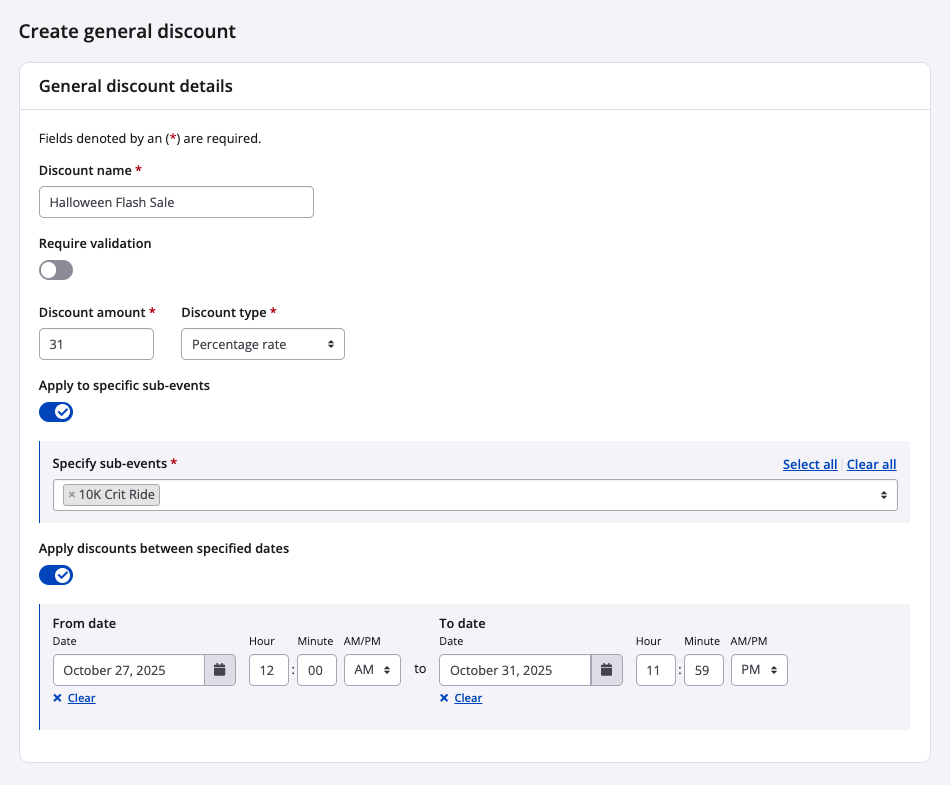950x785 pixels.
Task: Expand the Specify sub-events selector arrow
Action: point(883,495)
